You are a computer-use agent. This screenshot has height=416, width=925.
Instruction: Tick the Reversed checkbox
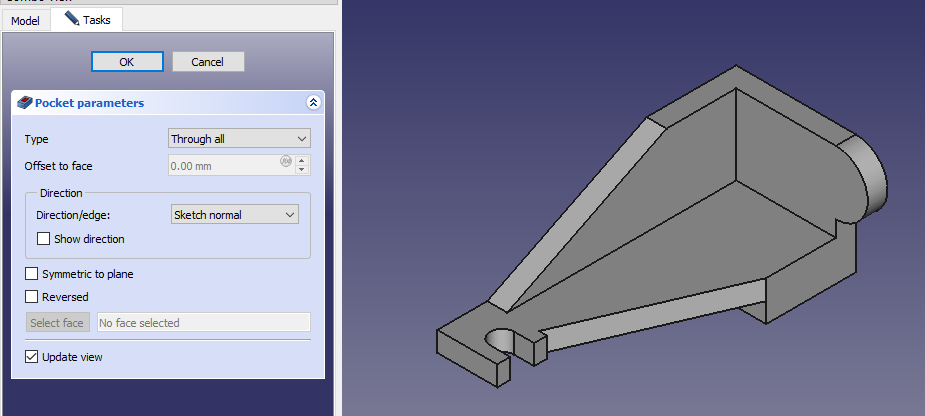pyautogui.click(x=32, y=297)
